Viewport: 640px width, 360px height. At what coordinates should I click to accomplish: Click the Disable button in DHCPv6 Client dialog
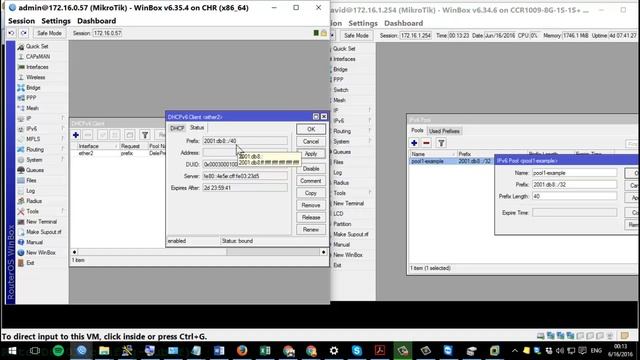pyautogui.click(x=311, y=169)
